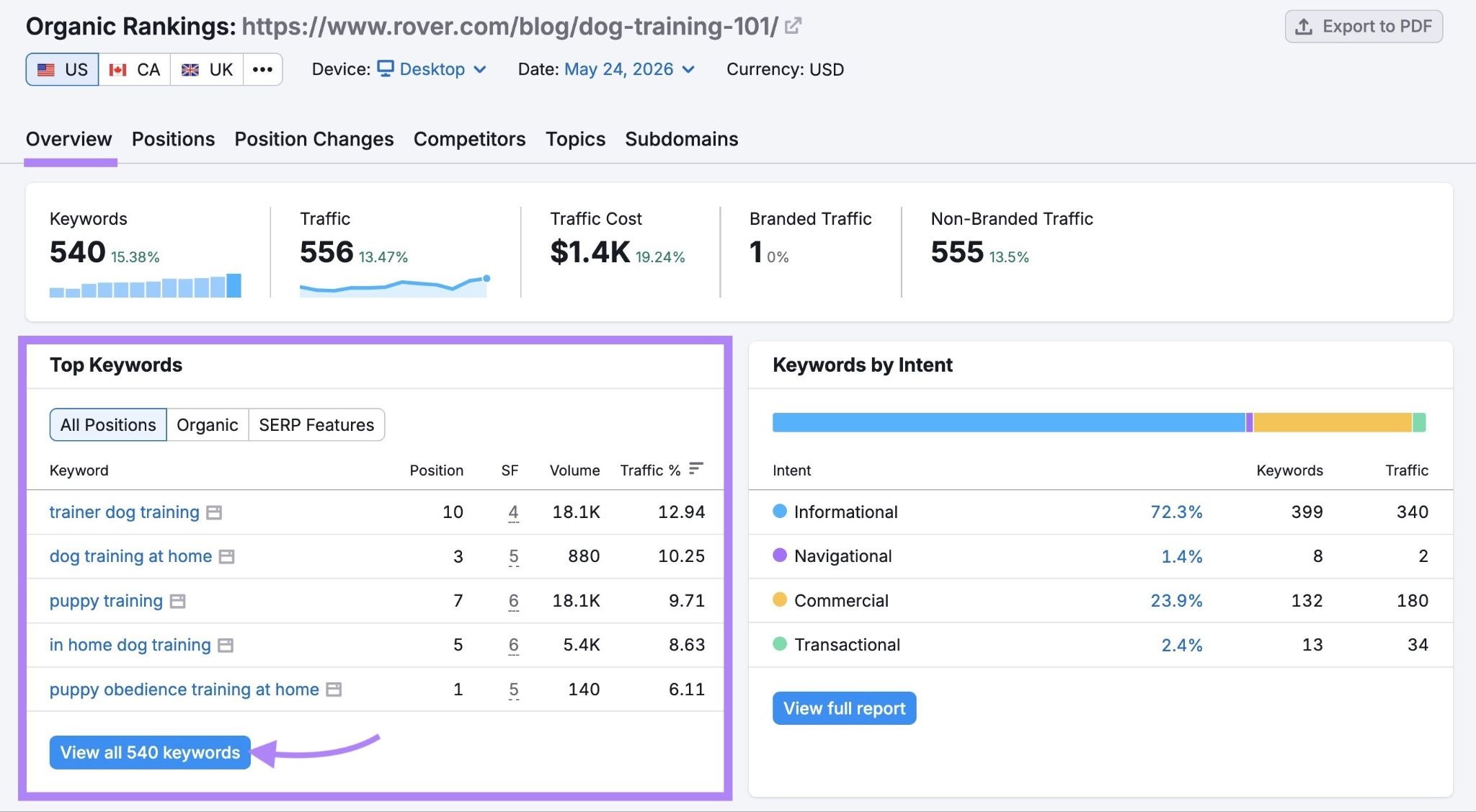Switch to the CA database

click(135, 69)
